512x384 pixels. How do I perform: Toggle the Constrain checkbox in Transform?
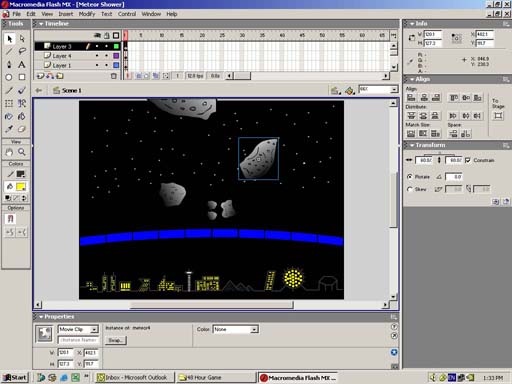[x=468, y=160]
